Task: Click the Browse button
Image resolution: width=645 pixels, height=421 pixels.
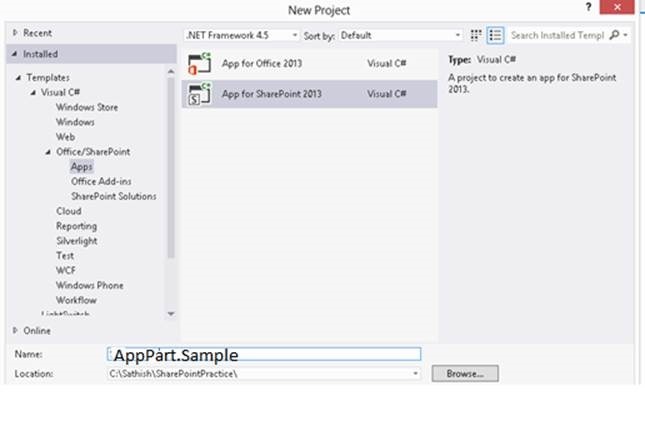Action: click(465, 374)
